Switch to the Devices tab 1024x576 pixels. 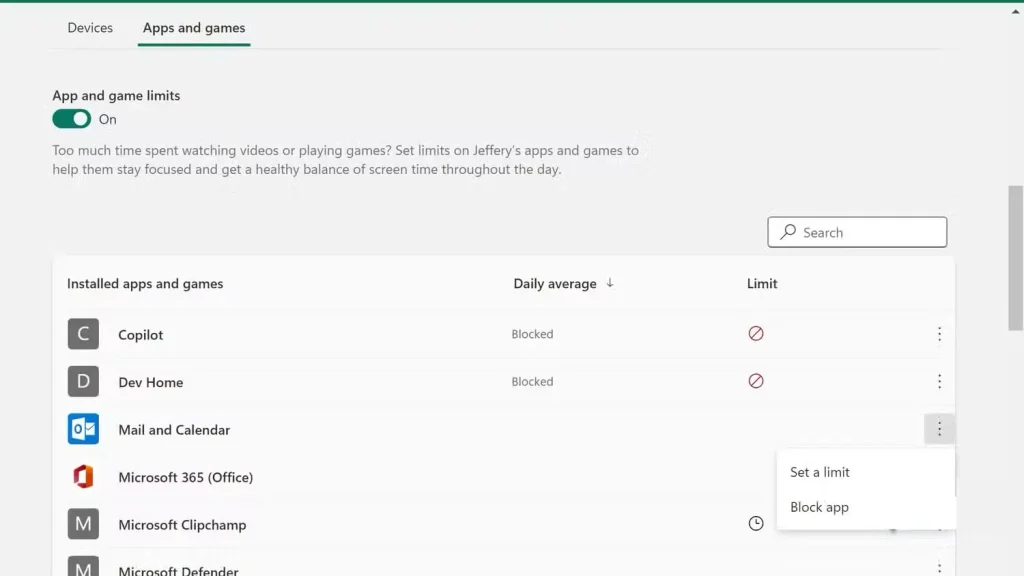click(x=90, y=28)
